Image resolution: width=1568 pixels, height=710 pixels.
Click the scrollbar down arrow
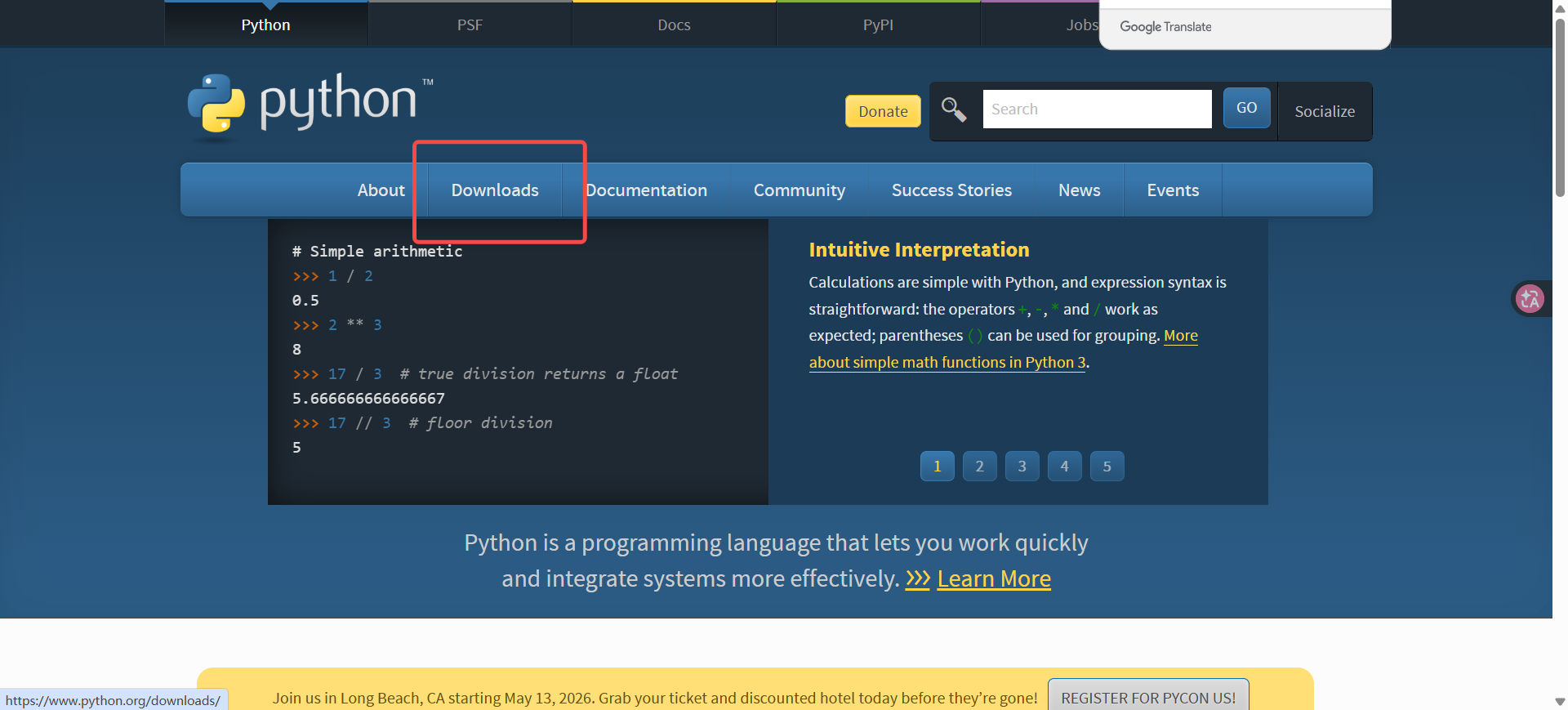tap(1560, 702)
